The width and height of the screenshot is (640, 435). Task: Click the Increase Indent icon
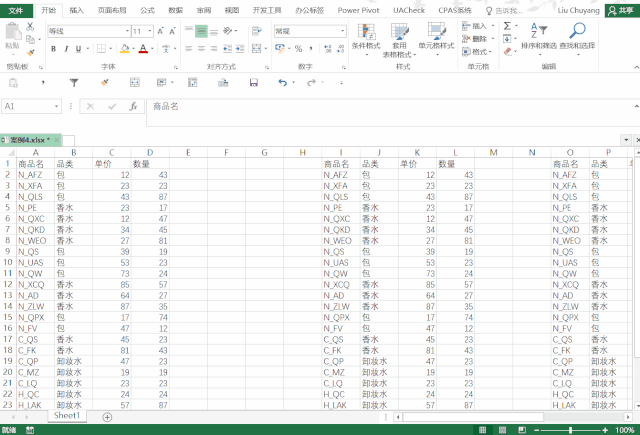pos(240,49)
